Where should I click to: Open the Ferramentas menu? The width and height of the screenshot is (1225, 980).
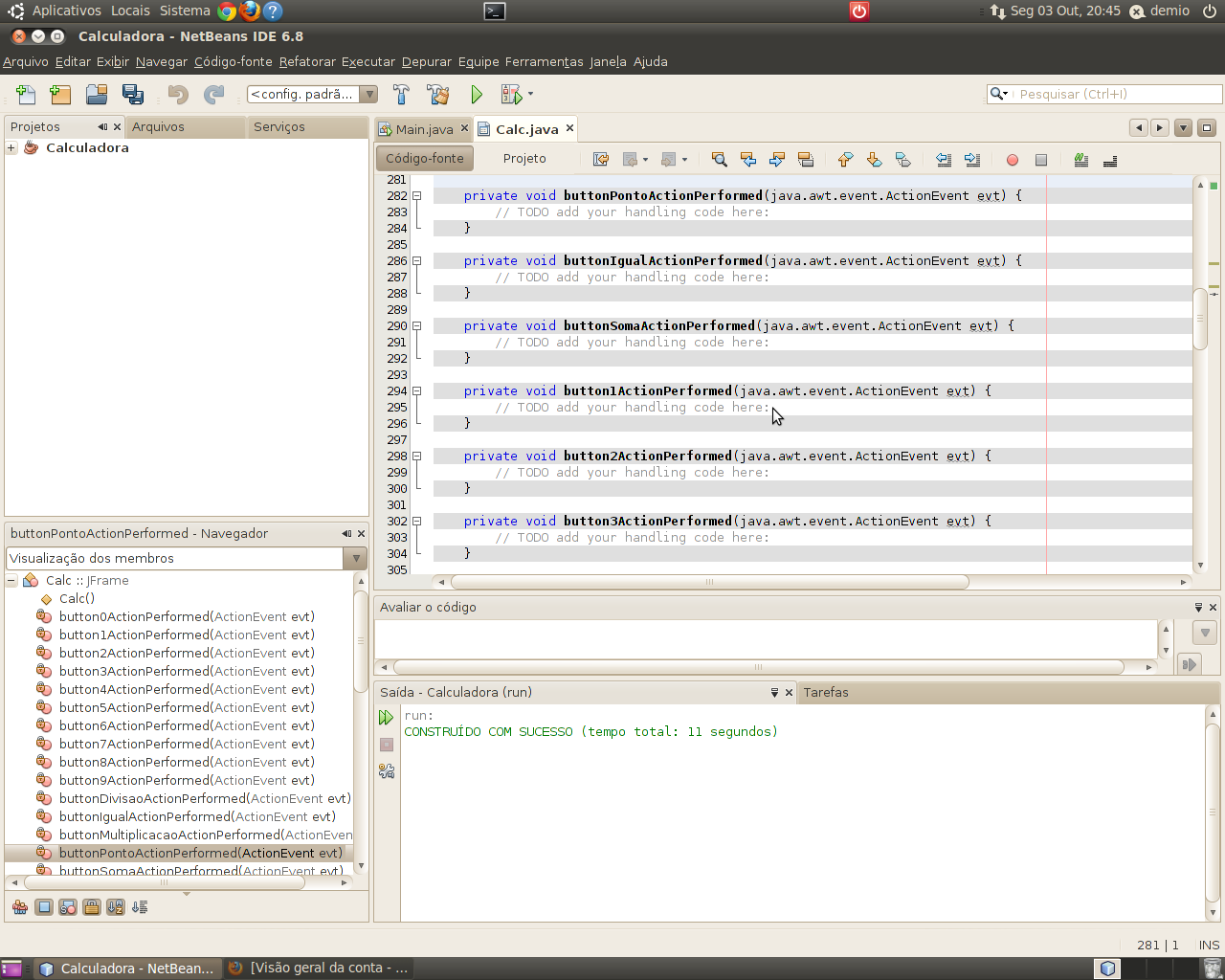[x=544, y=61]
